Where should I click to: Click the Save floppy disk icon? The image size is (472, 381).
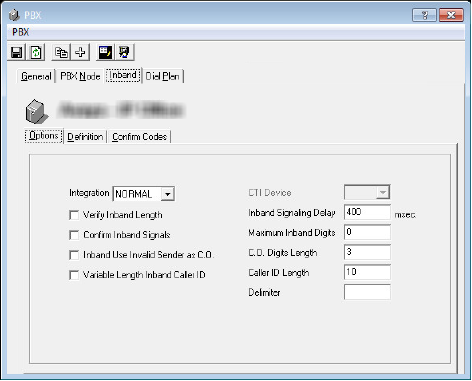click(16, 52)
